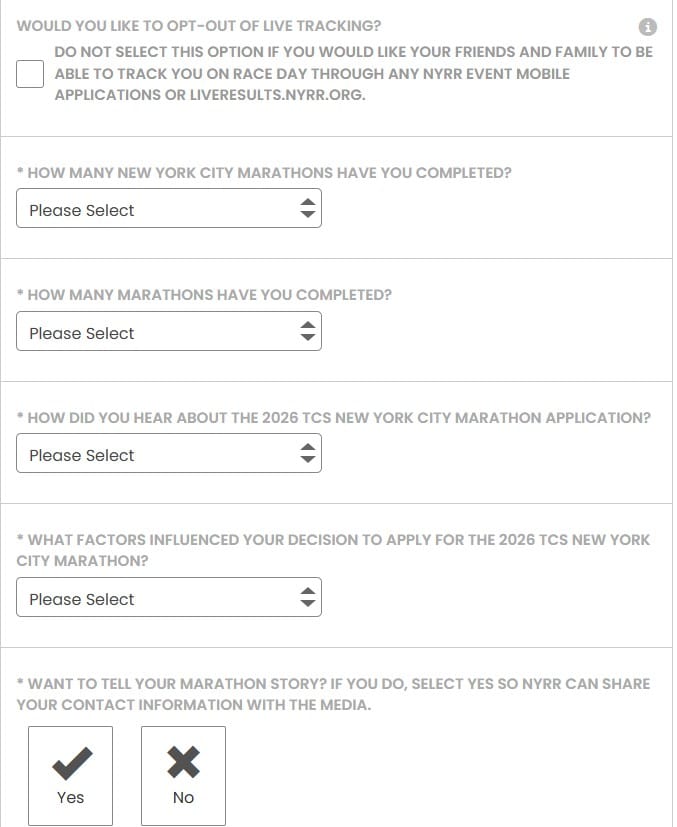Click the arrows on 'How did you hear' selector
Viewport: 677px width, 827px height.
[x=307, y=455]
